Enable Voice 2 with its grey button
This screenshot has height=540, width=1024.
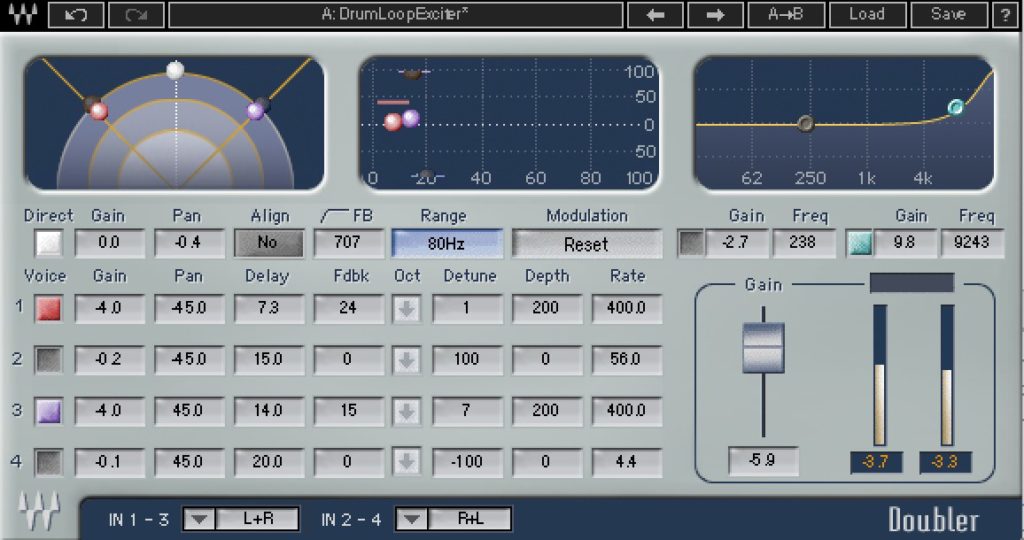(49, 360)
